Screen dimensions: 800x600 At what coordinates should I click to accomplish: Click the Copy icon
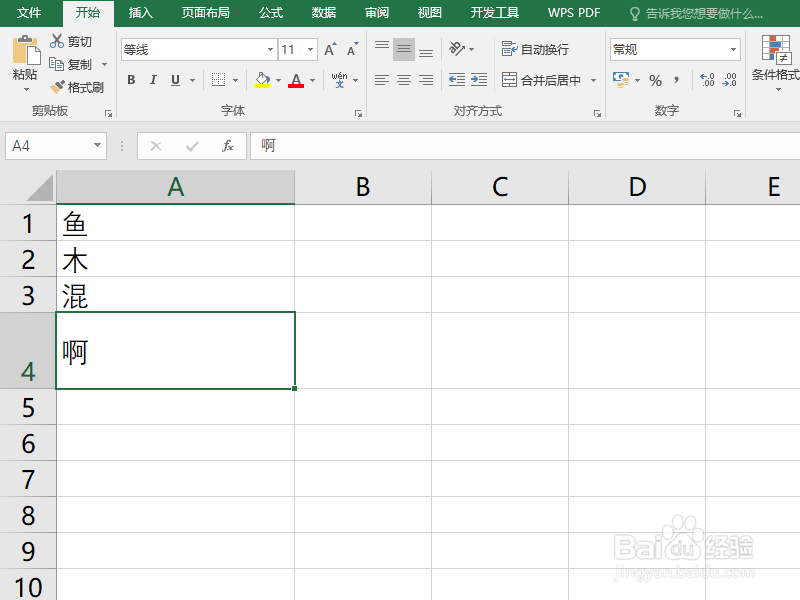click(56, 64)
